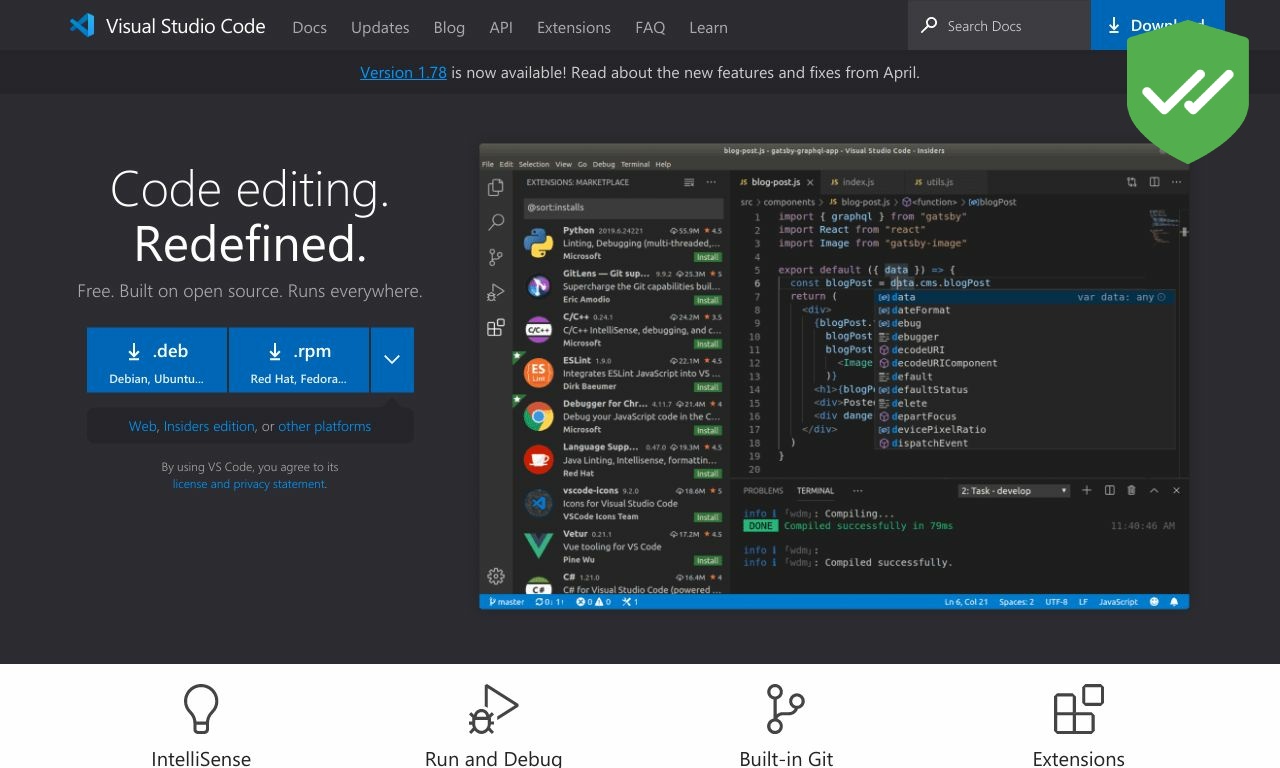Screen dimensions: 1280x768
Task: Click Manage gear icon in screenshot's activity bar
Action: [495, 576]
